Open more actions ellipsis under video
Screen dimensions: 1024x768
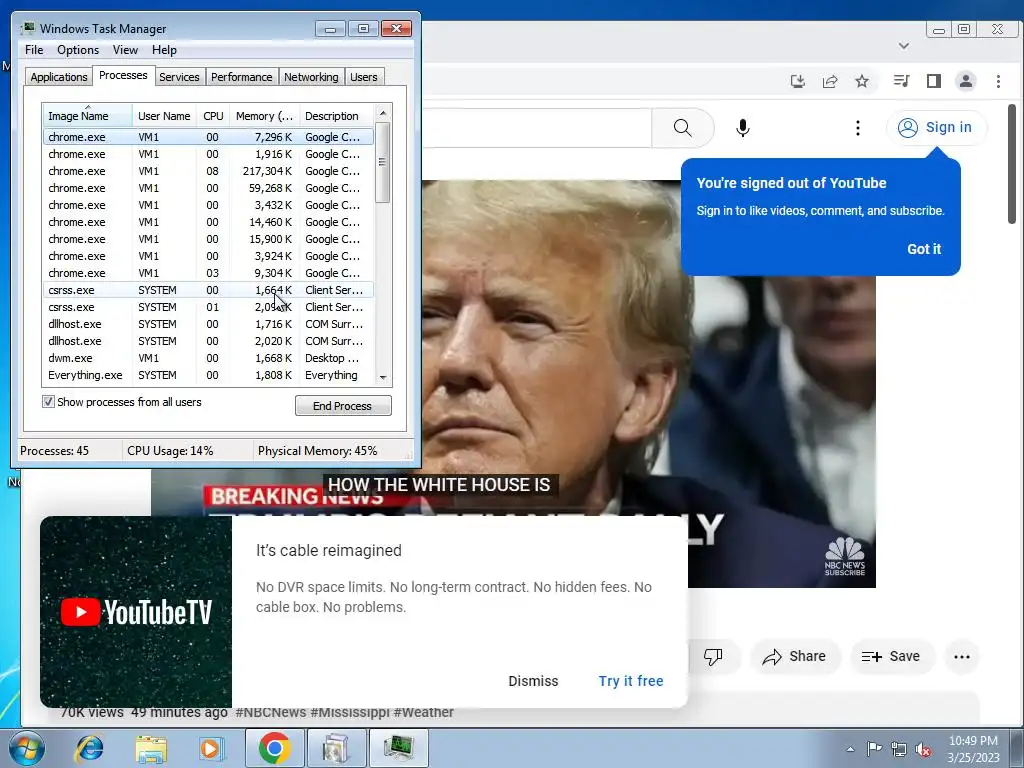[x=961, y=656]
